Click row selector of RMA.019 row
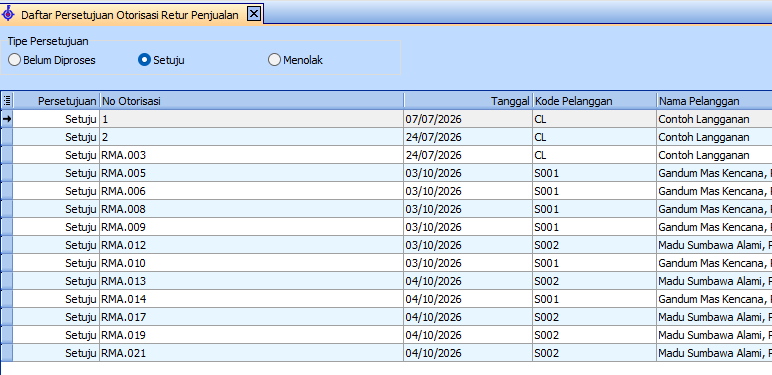Screen dimensions: 772x375 click(x=7, y=335)
